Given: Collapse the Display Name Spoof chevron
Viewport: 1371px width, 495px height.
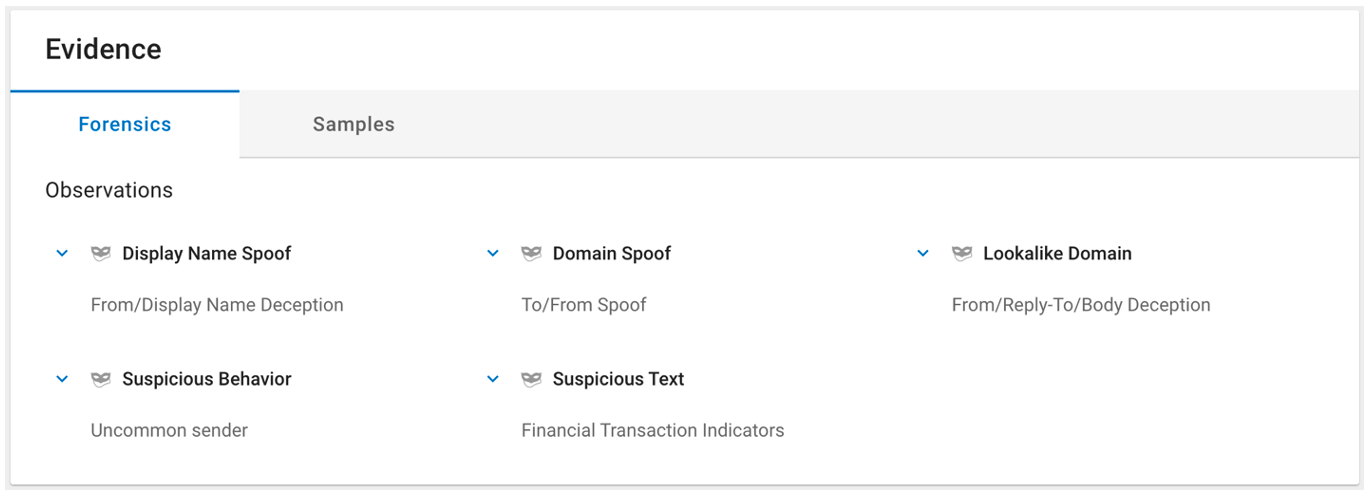Looking at the screenshot, I should (x=62, y=254).
